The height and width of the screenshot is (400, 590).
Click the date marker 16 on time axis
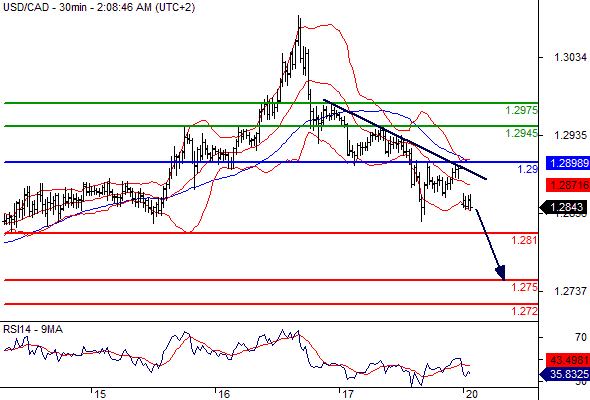(x=224, y=394)
